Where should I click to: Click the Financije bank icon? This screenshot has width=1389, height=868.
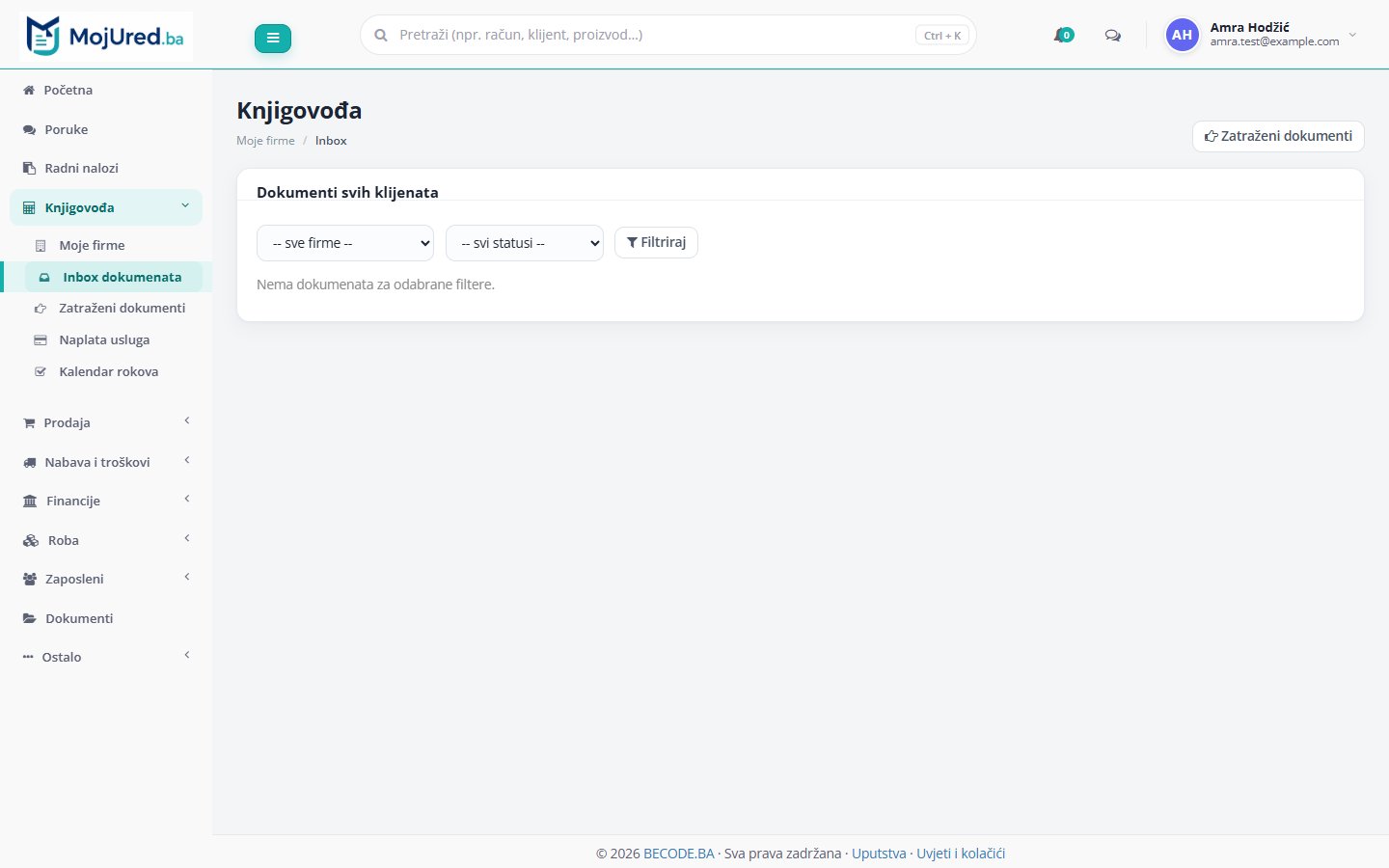pos(30,502)
